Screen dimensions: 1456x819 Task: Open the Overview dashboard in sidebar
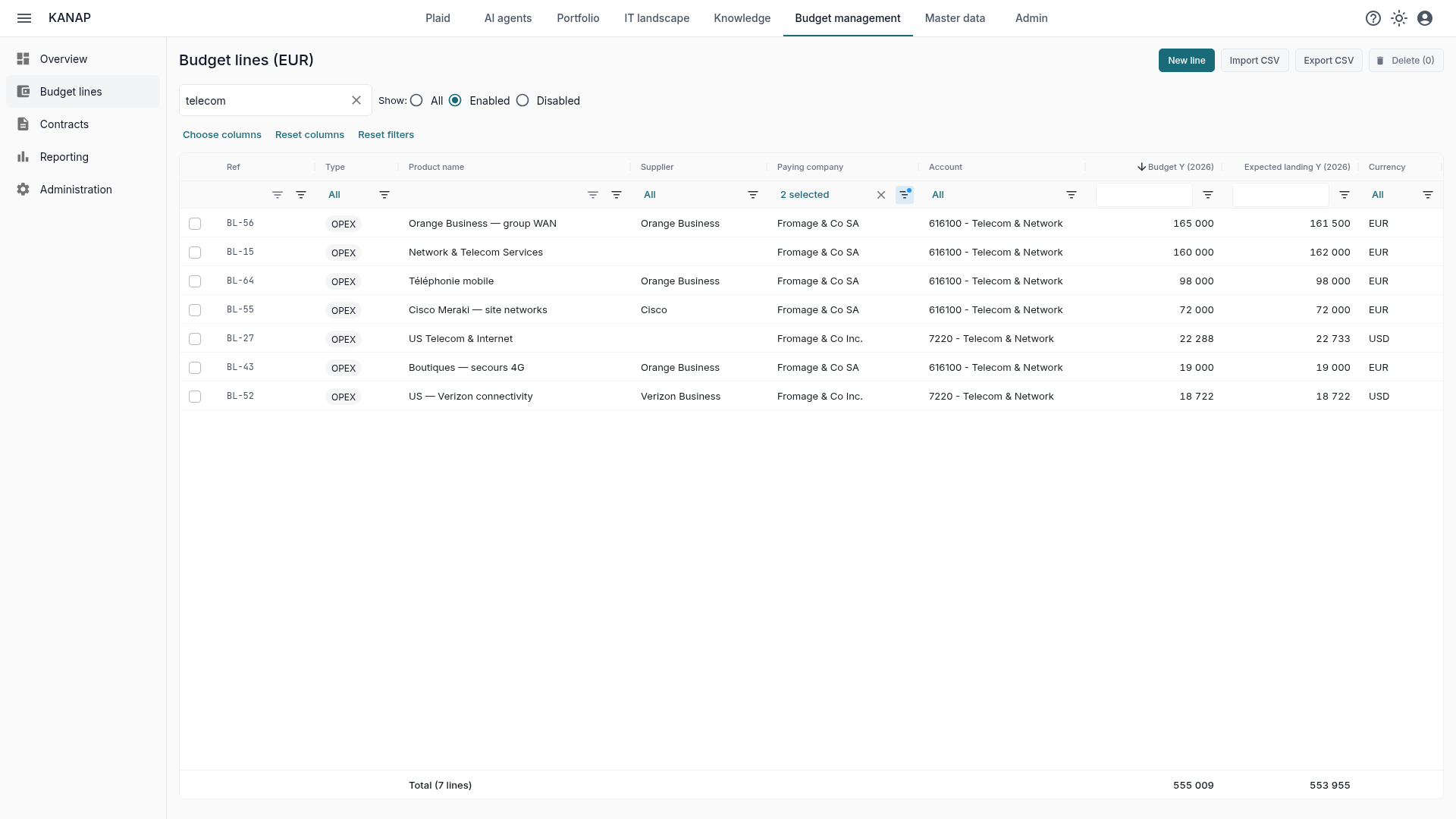(83, 59)
